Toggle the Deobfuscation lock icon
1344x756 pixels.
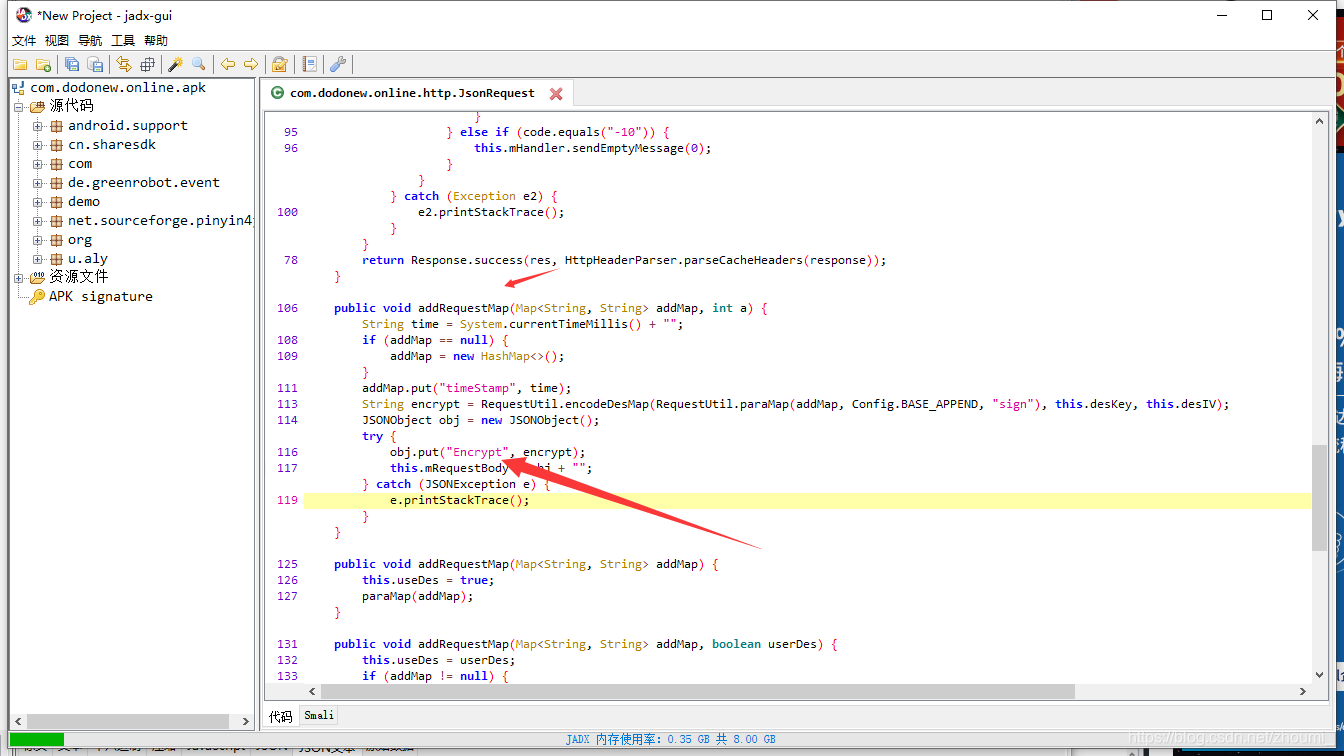click(x=280, y=64)
